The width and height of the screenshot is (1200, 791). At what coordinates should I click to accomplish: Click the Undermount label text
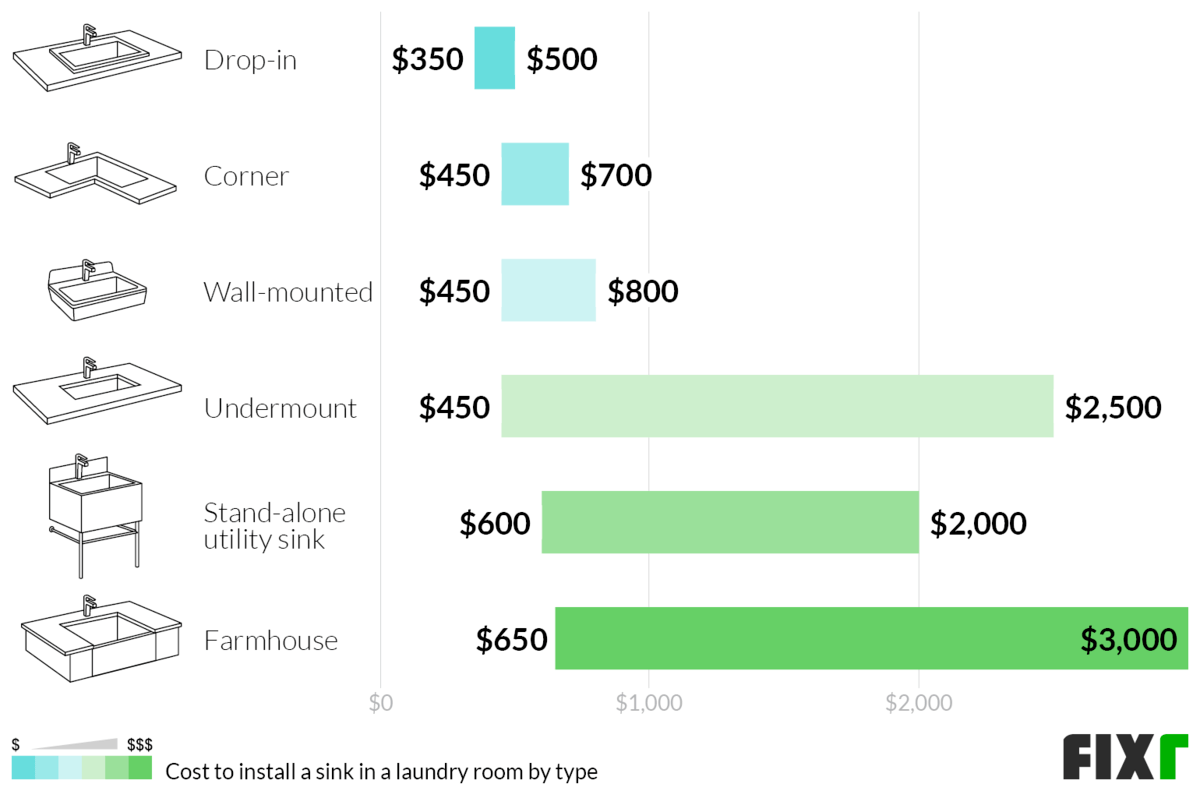point(280,408)
